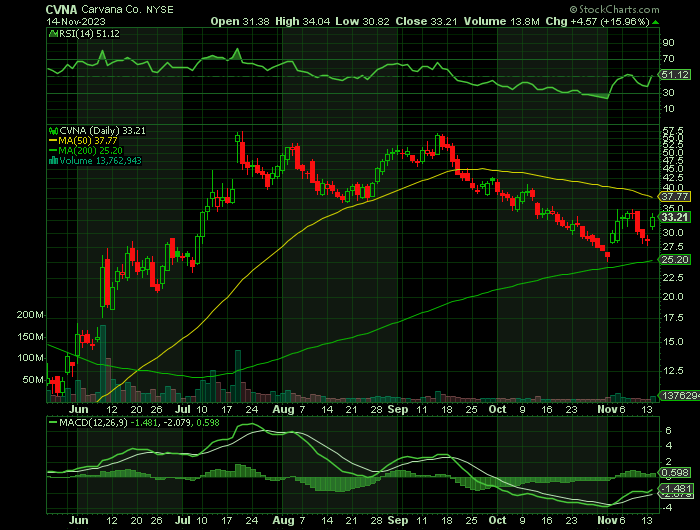This screenshot has width=700, height=530.
Task: Click the CVNA (Daily) 33.21 legend text
Action: tap(102, 131)
